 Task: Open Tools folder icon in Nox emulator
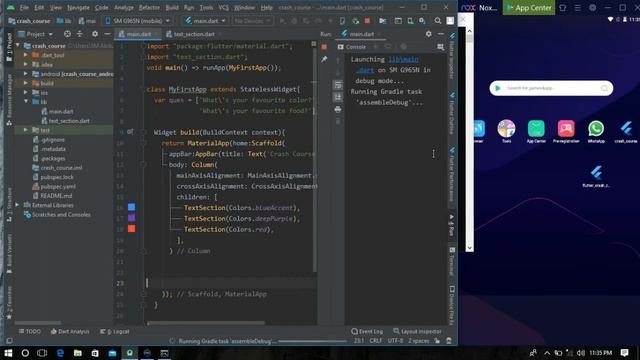coord(506,131)
